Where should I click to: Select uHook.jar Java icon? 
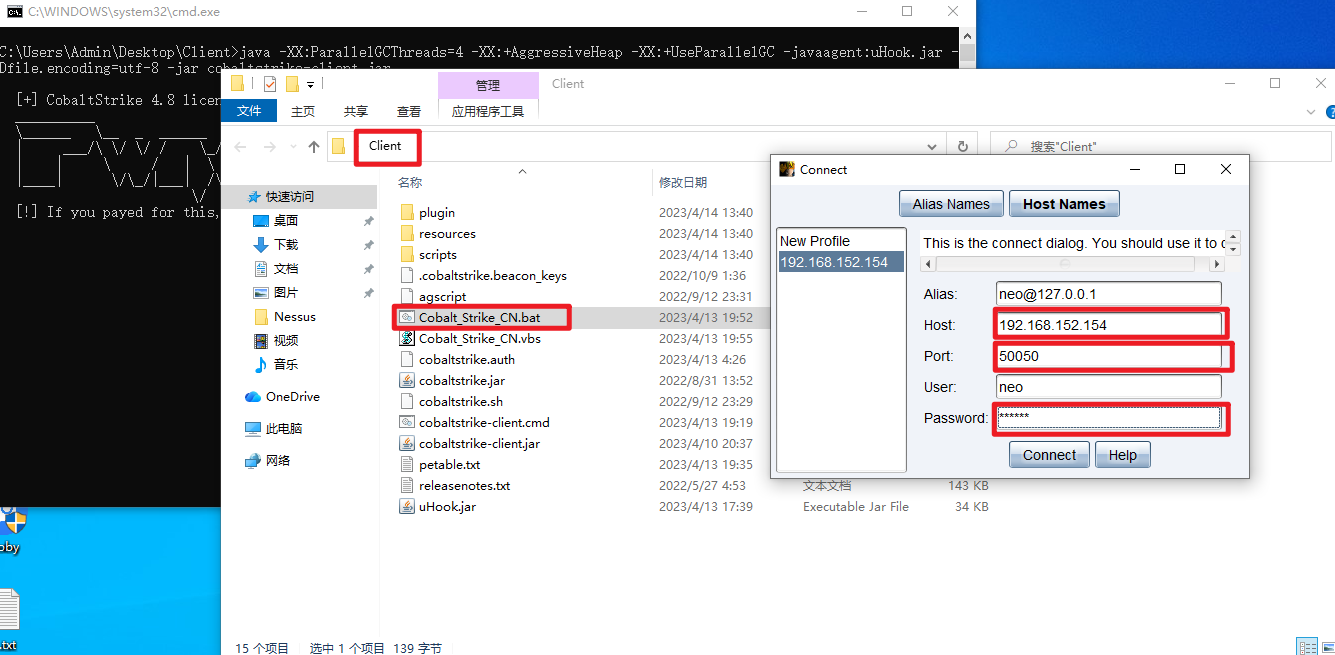tap(407, 506)
